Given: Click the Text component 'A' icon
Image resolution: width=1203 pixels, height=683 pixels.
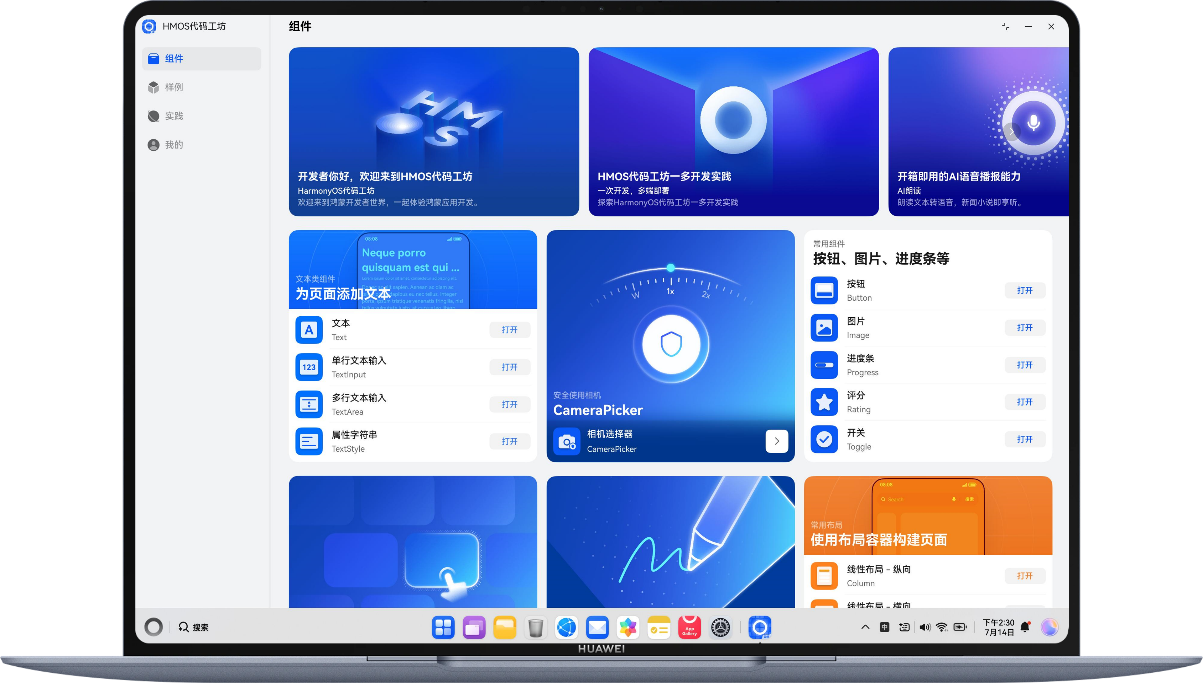Looking at the screenshot, I should [x=308, y=329].
